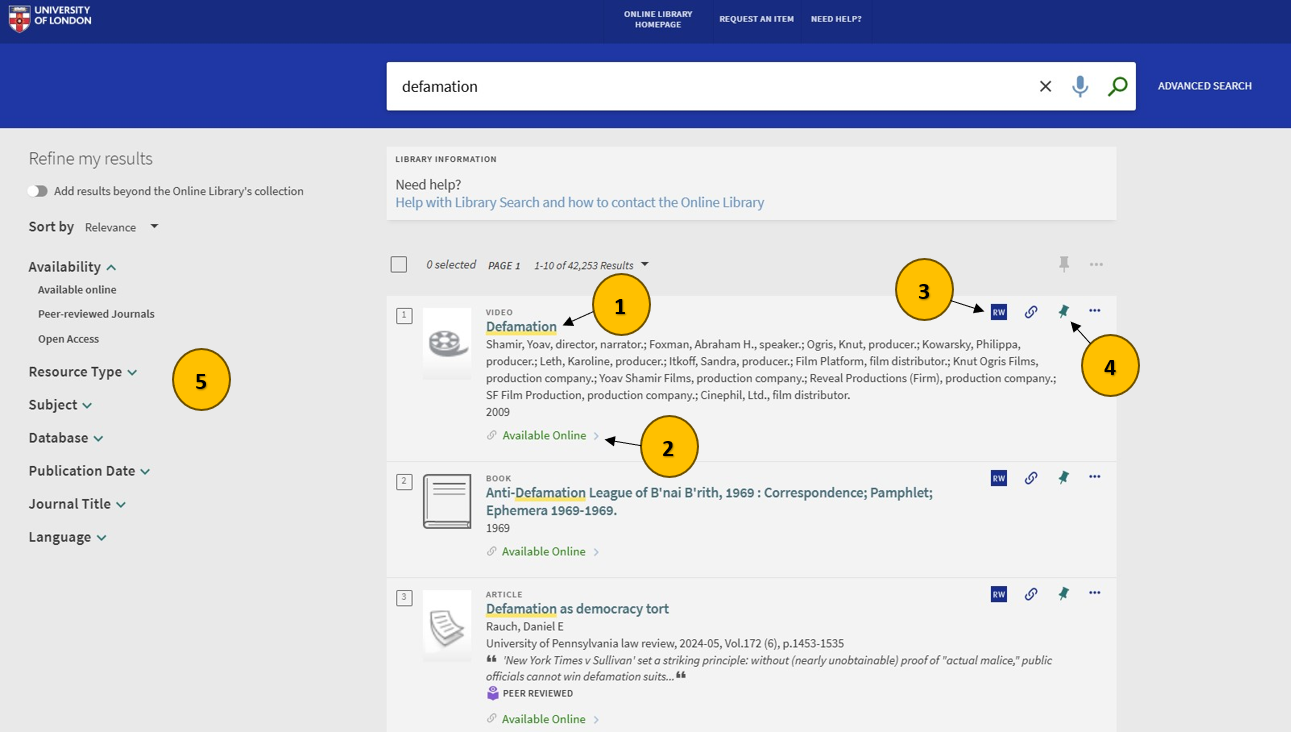
Task: Clear the search box with X icon
Action: [x=1045, y=86]
